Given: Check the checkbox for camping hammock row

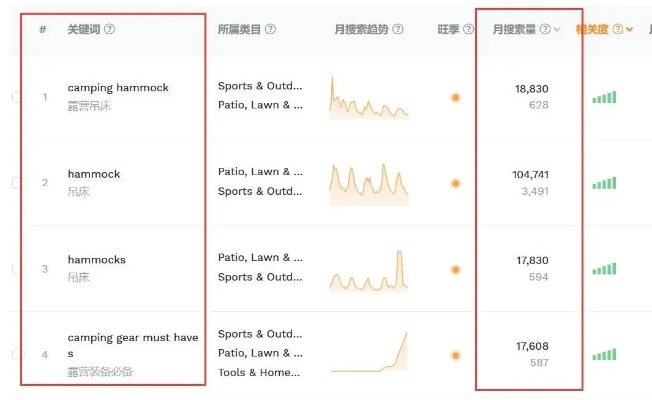Looking at the screenshot, I should [x=17, y=97].
